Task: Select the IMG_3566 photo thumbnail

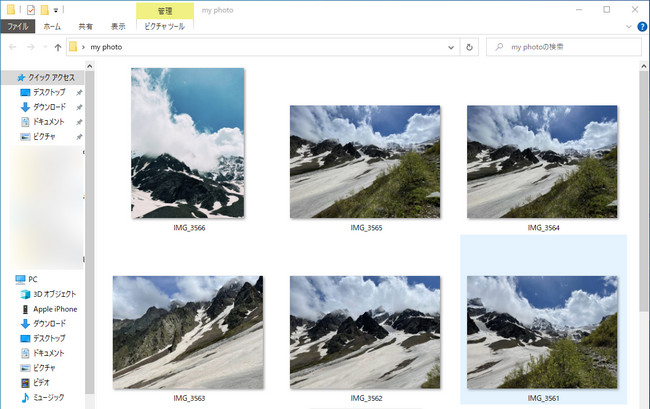Action: 188,143
